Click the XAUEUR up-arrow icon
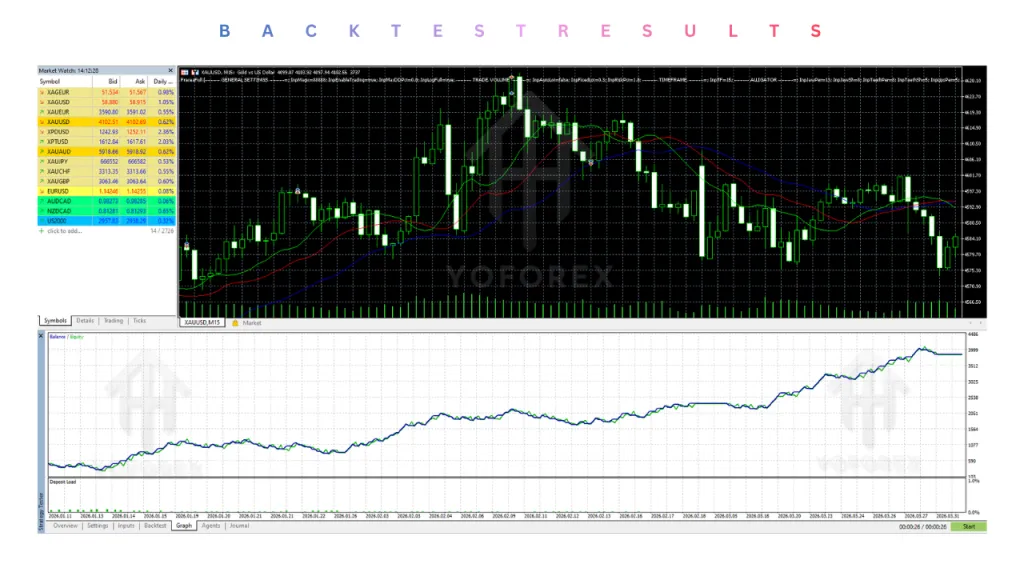Image resolution: width=1024 pixels, height=576 pixels. [x=42, y=112]
